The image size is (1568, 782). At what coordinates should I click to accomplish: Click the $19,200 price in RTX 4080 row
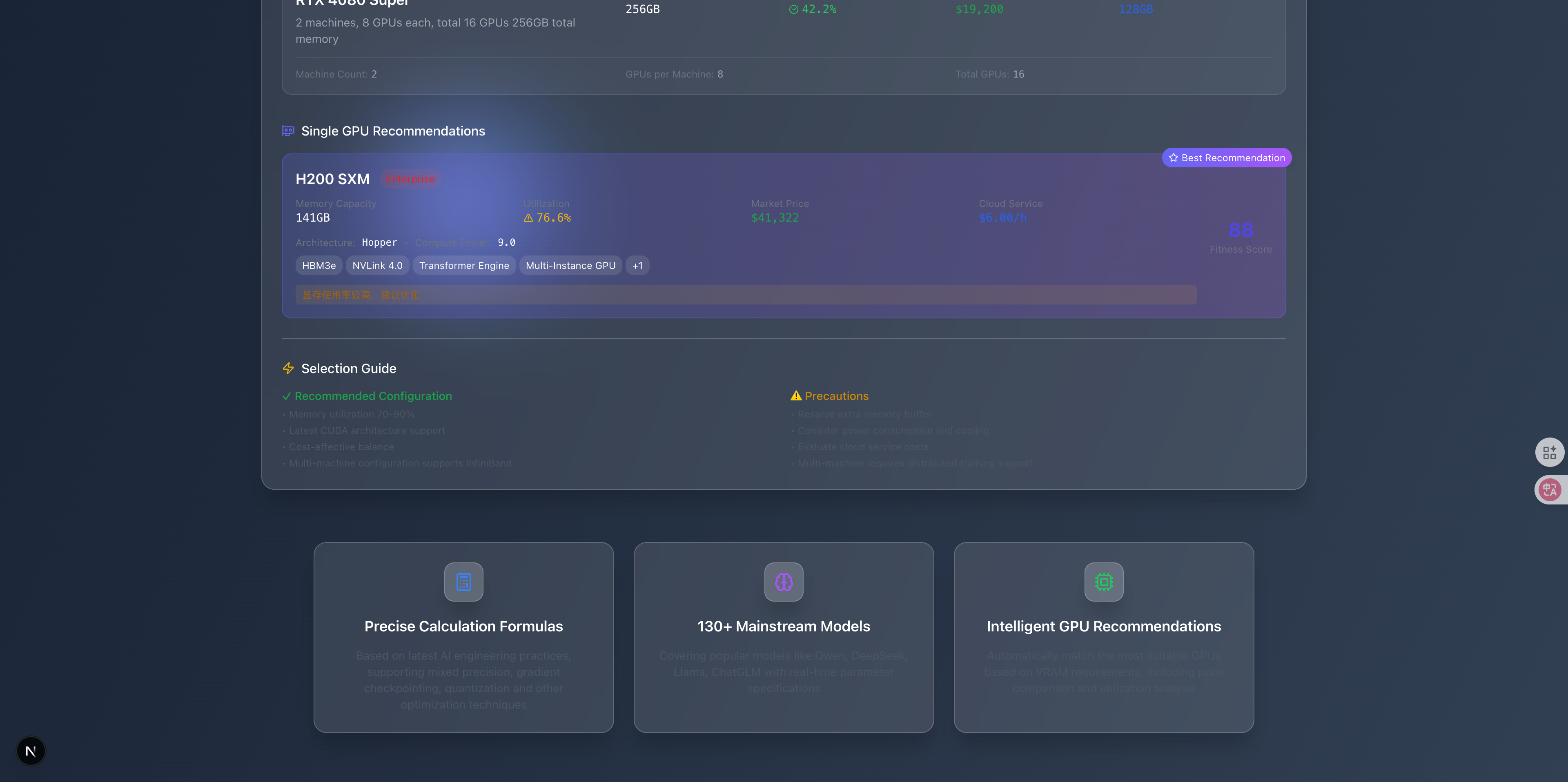[x=980, y=9]
